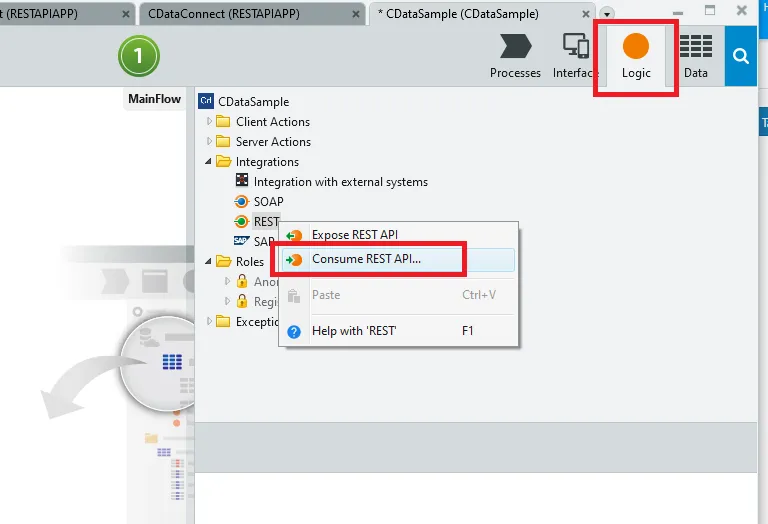The height and width of the screenshot is (524, 768).
Task: Select the CDataSample module root node
Action: tap(253, 101)
